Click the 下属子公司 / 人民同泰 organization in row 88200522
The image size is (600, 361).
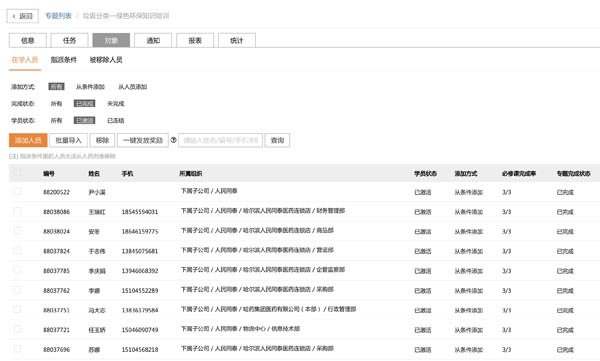[x=209, y=191]
